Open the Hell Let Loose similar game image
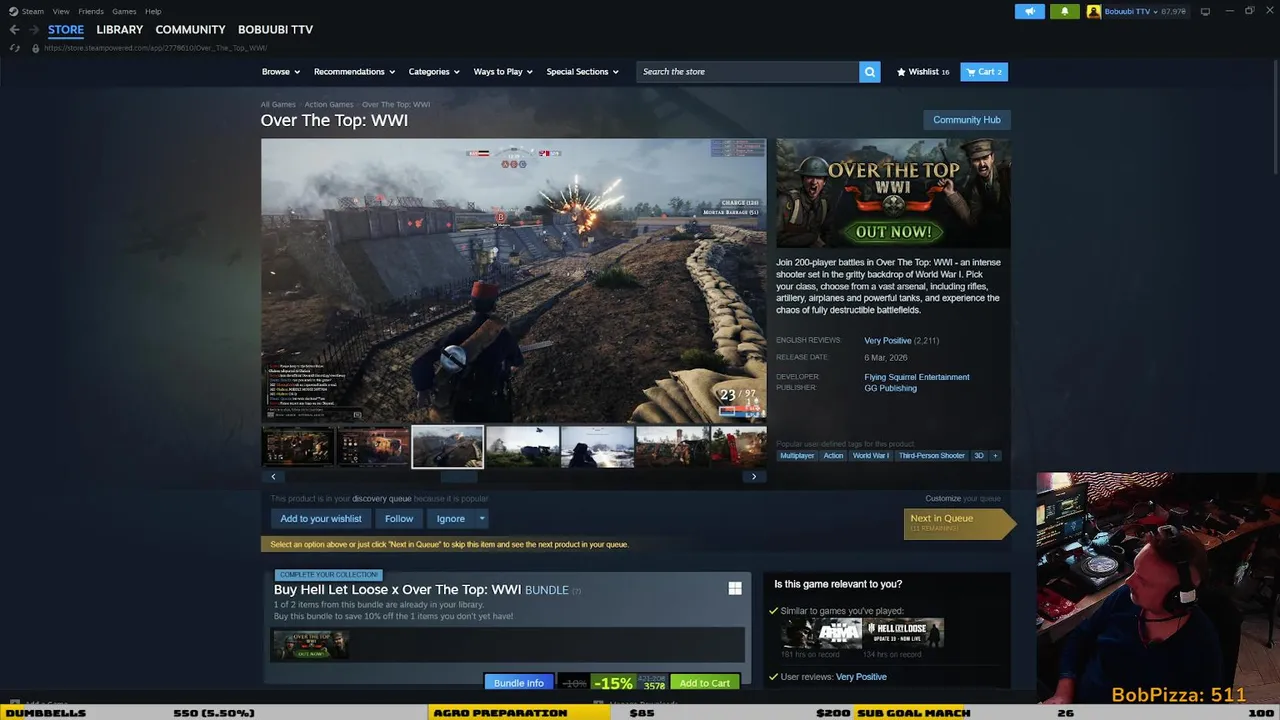This screenshot has width=1280, height=720. click(904, 633)
